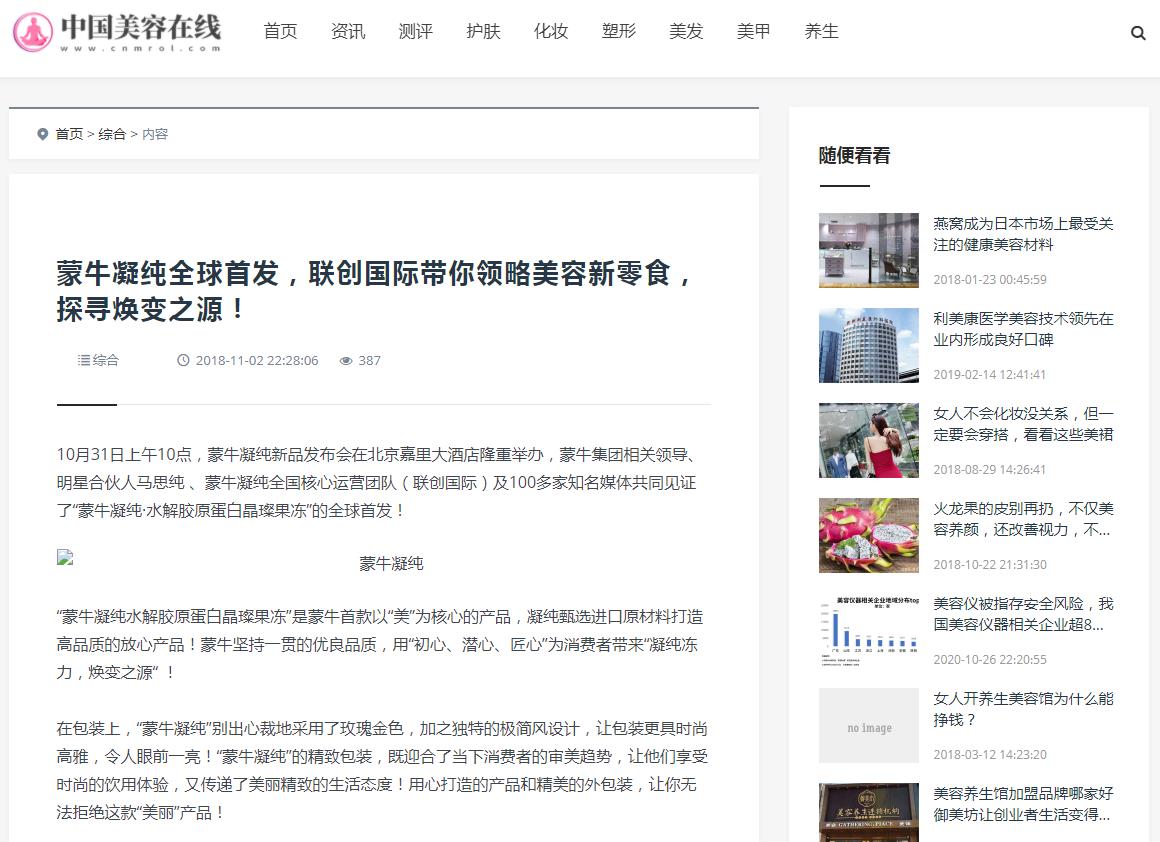Open article 火龙果的皮别再扔

pyautogui.click(x=1023, y=519)
